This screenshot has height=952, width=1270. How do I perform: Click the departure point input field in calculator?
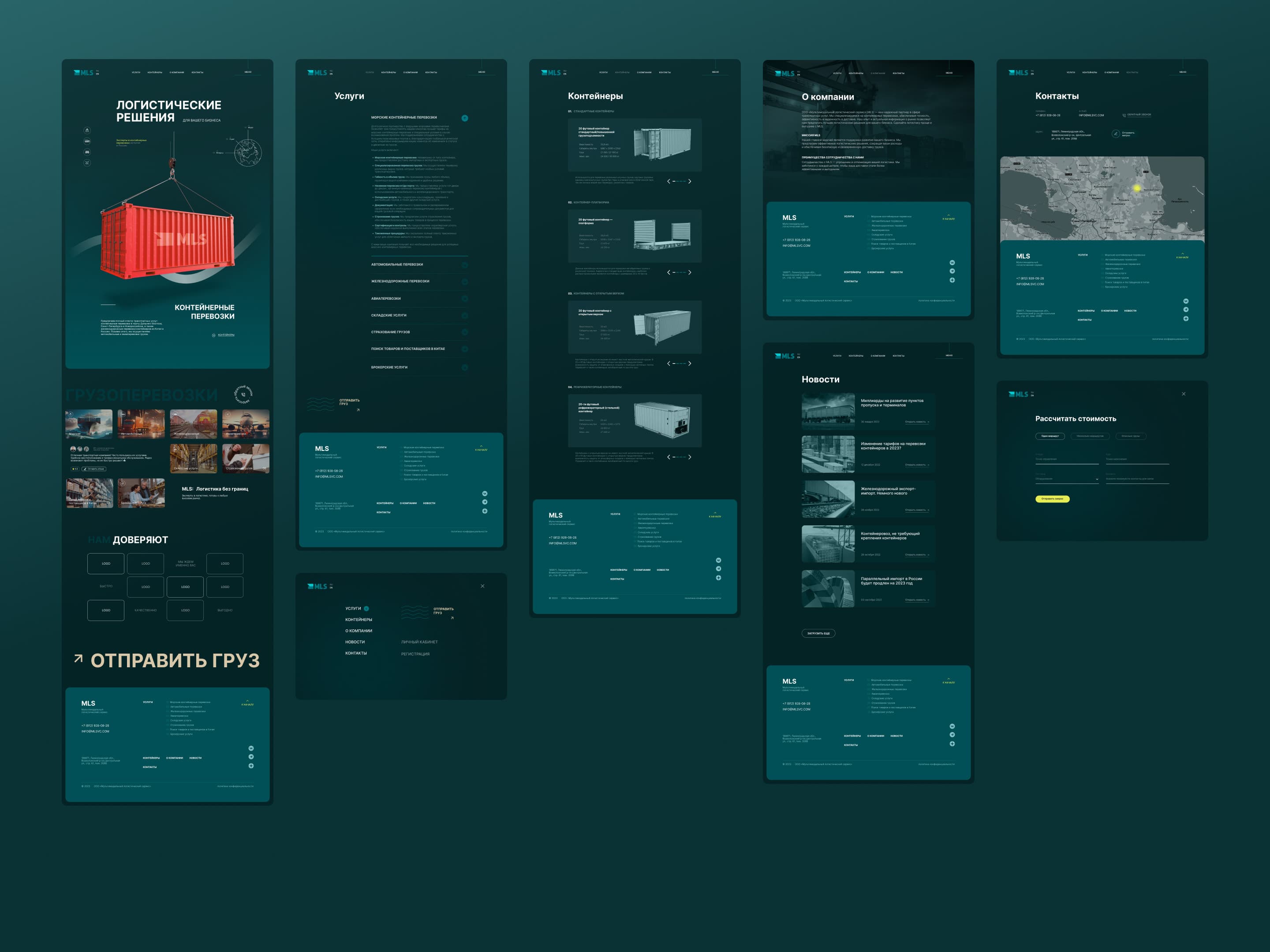[1067, 459]
